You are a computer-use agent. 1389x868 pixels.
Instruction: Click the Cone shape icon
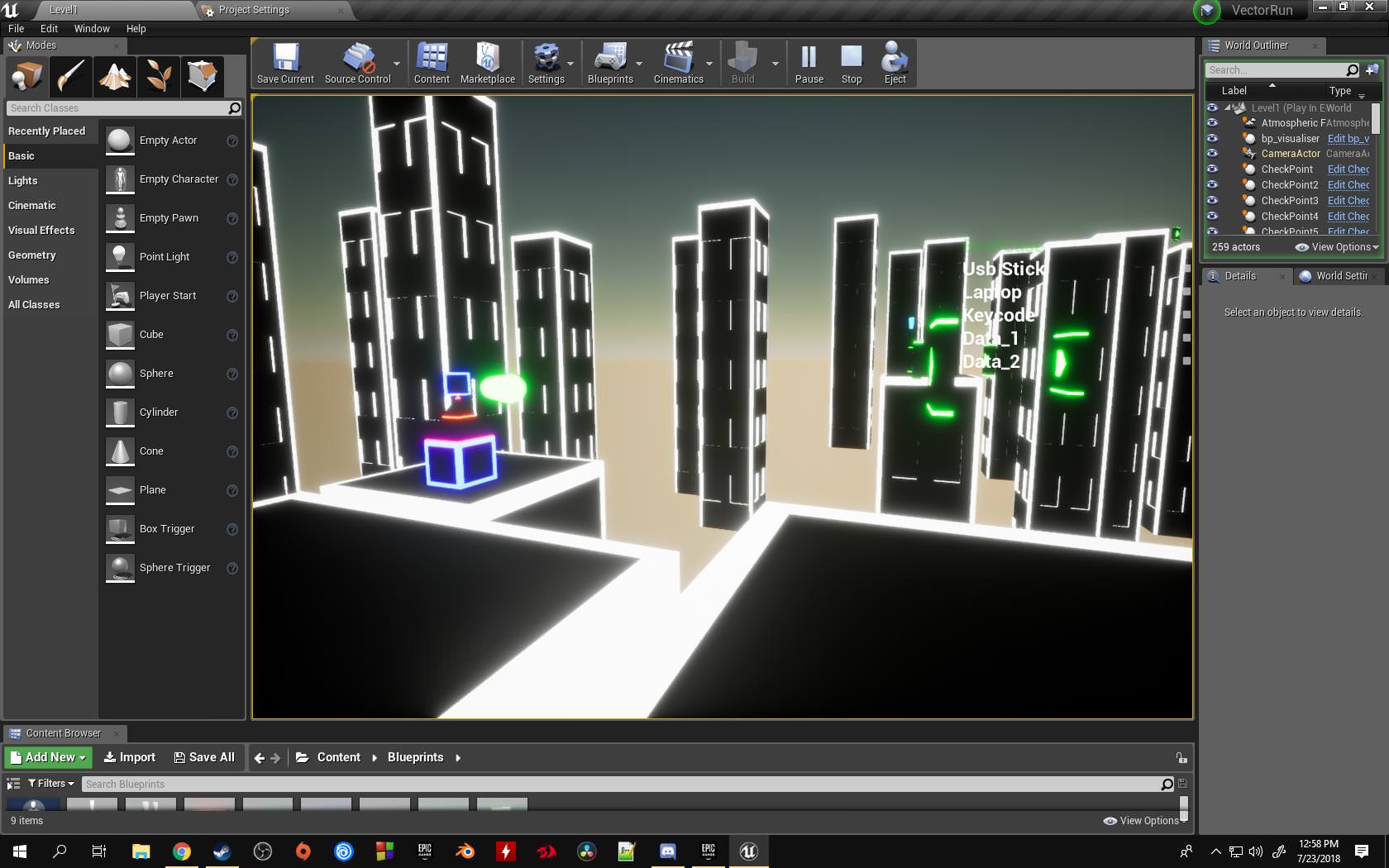coord(120,451)
